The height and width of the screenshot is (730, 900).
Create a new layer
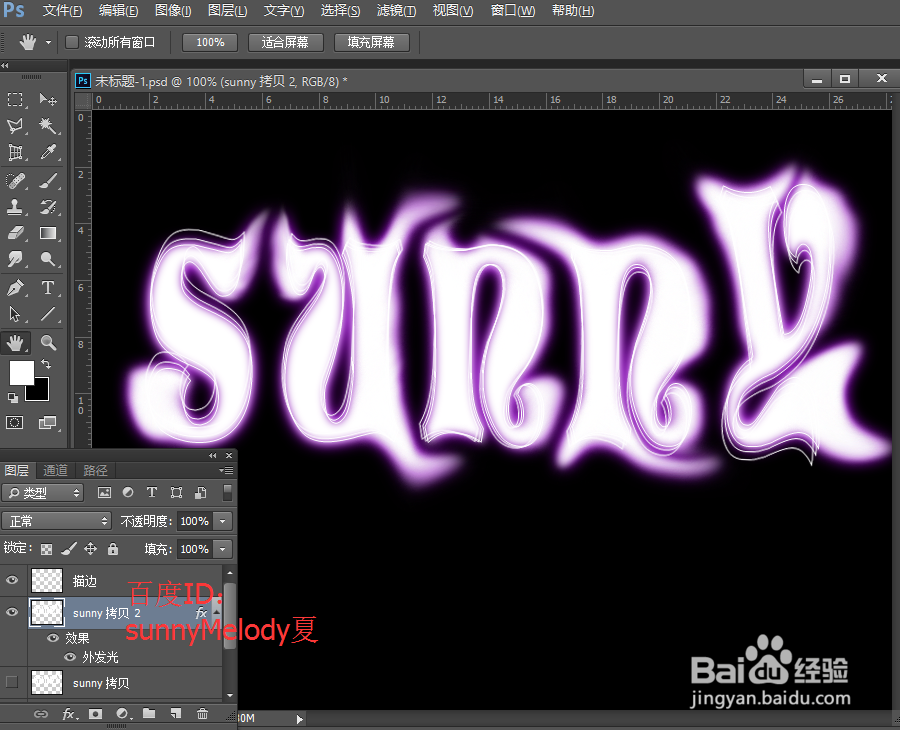pyautogui.click(x=176, y=713)
